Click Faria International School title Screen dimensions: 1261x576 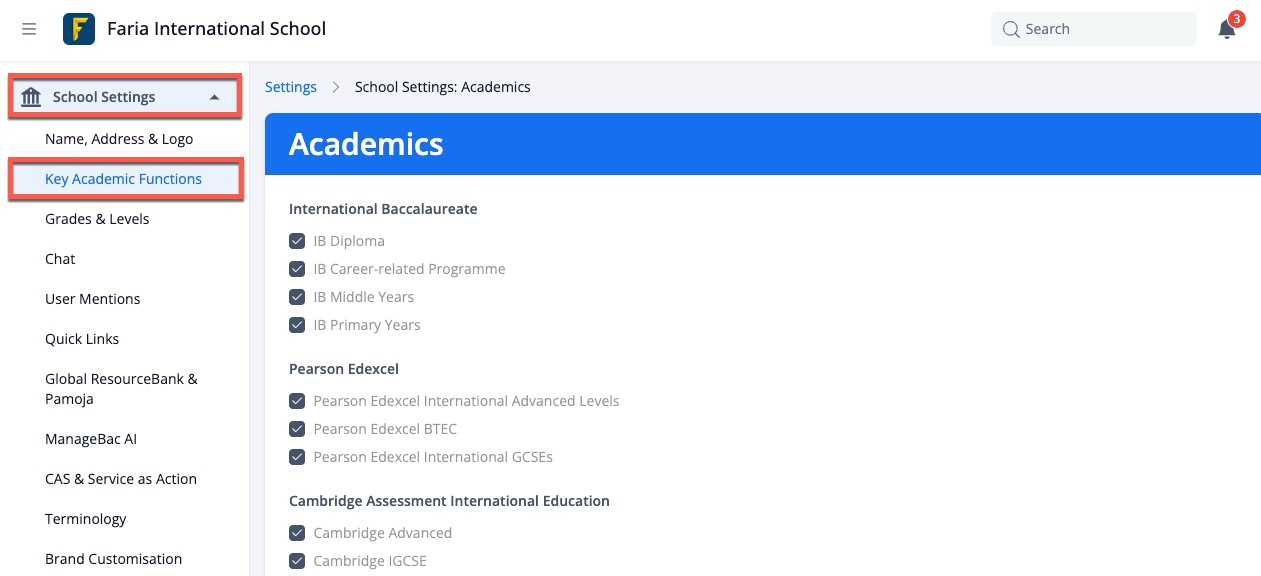point(217,29)
